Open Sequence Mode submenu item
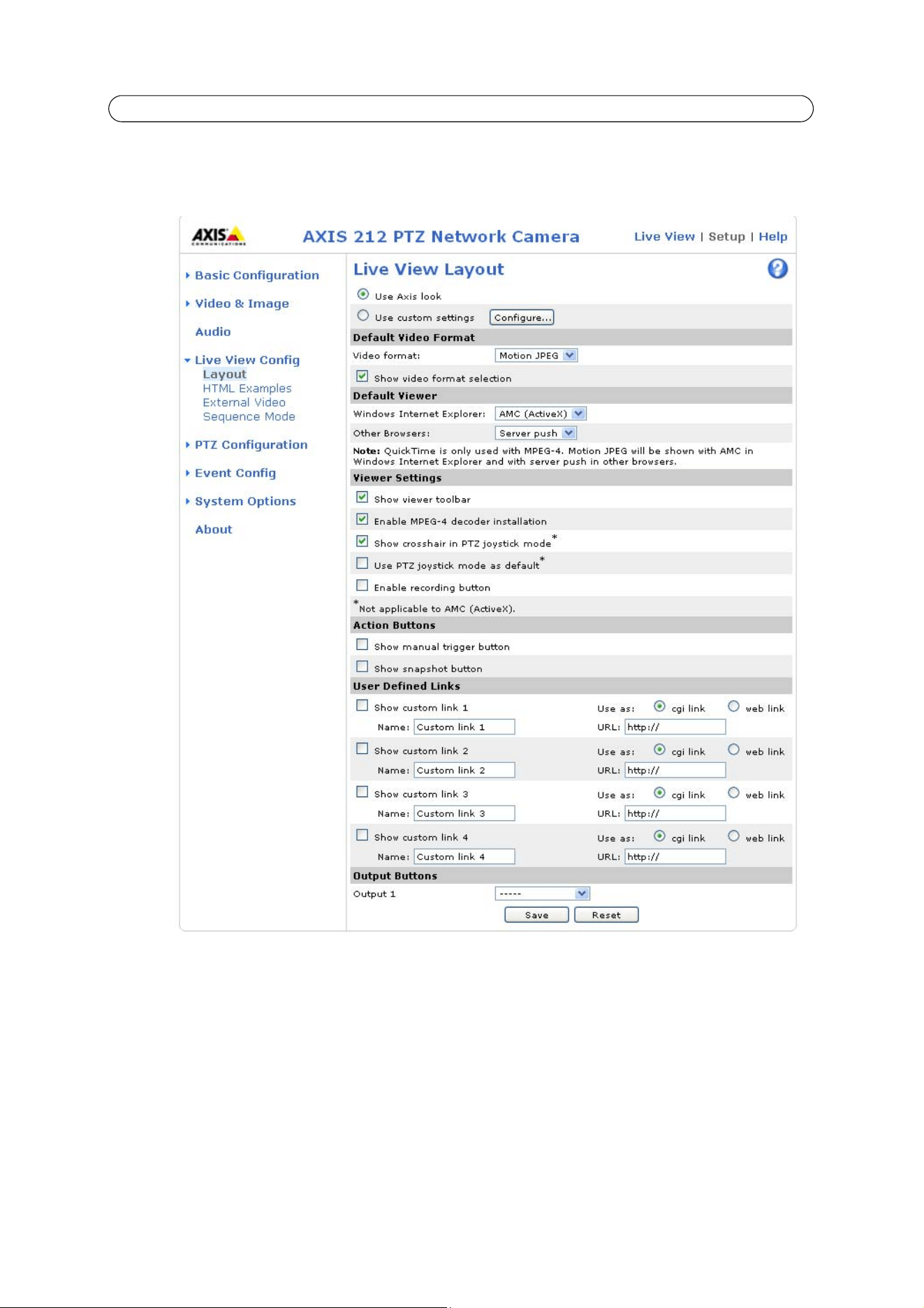 point(249,416)
